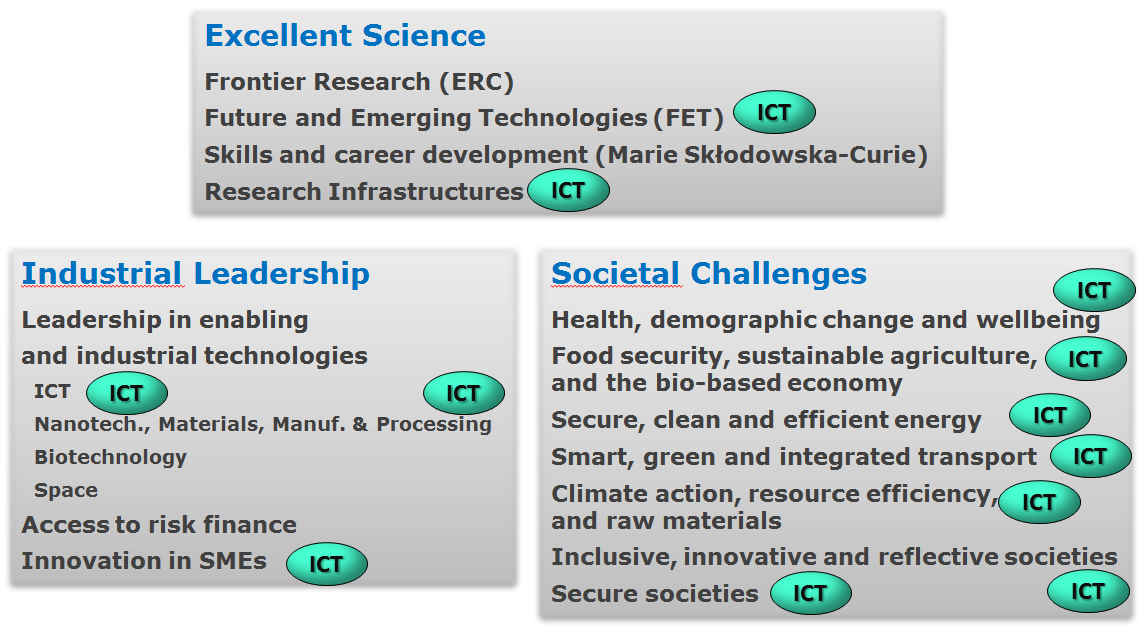
Task: Click the Biotechnology sub-item
Action: pyautogui.click(x=111, y=458)
